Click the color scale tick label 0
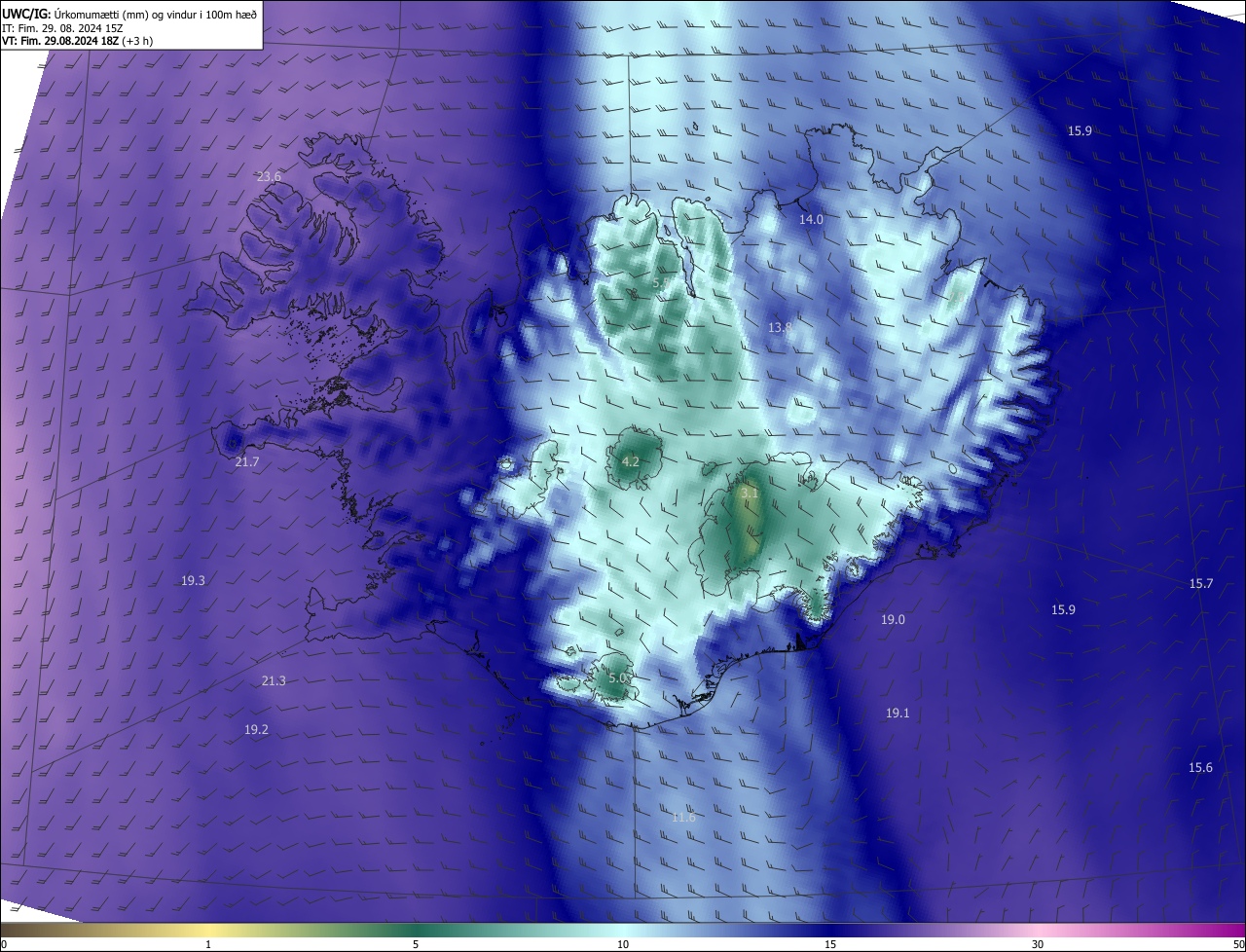The width and height of the screenshot is (1246, 952). pos(4,944)
